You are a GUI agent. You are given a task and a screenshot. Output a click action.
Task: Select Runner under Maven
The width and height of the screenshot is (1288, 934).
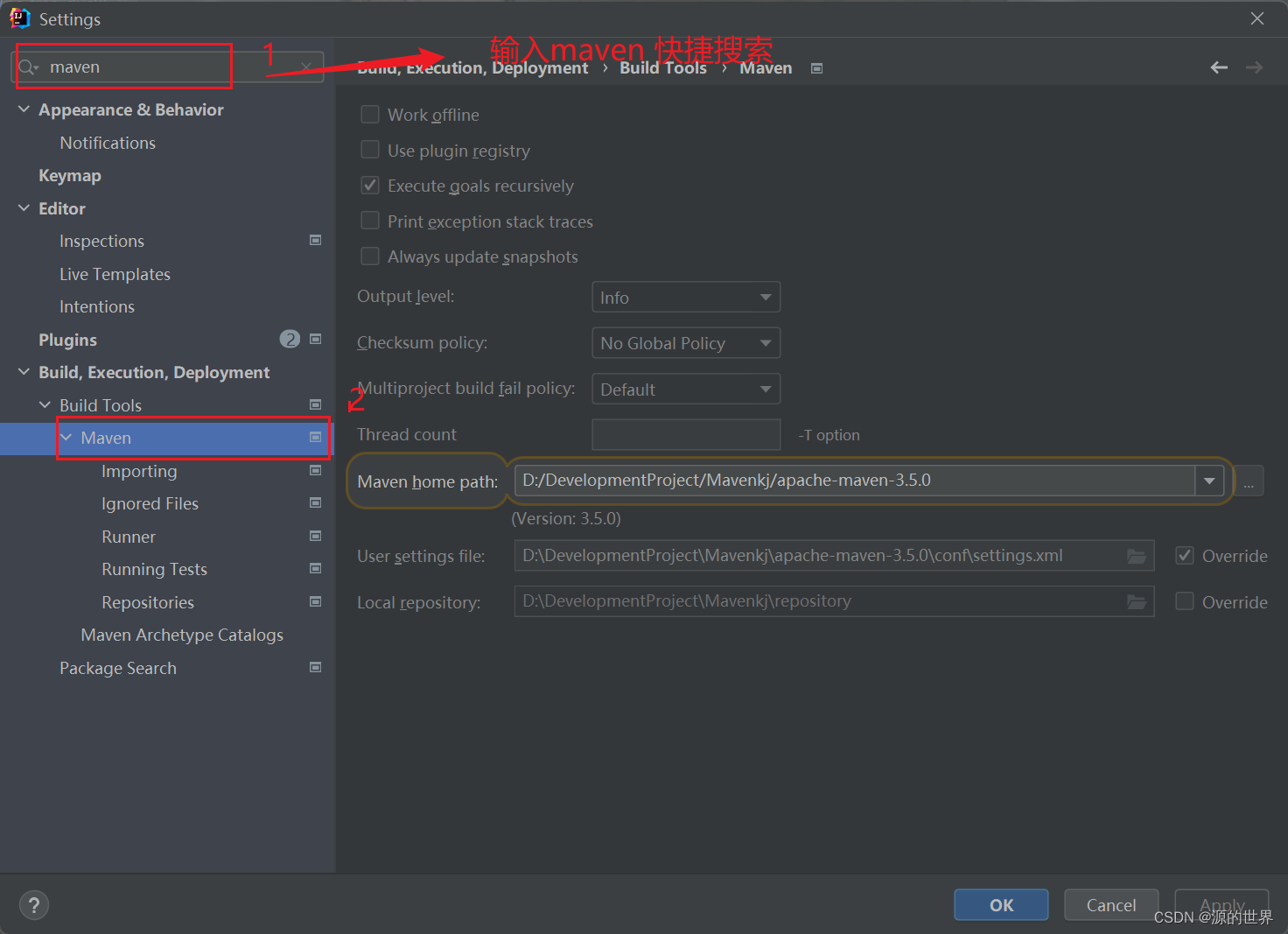tap(129, 537)
